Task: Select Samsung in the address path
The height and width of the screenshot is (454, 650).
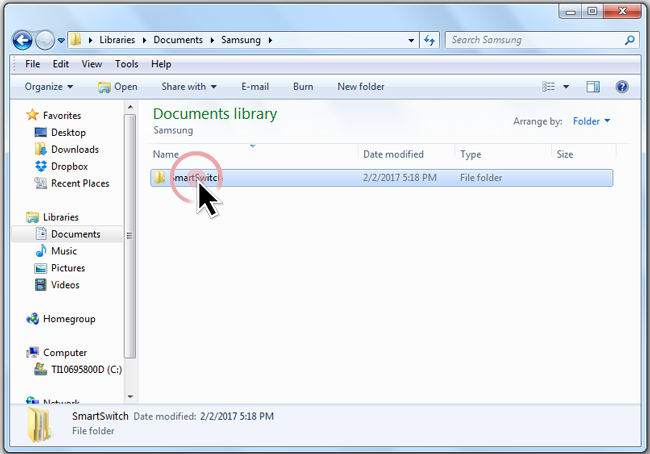Action: (x=240, y=40)
